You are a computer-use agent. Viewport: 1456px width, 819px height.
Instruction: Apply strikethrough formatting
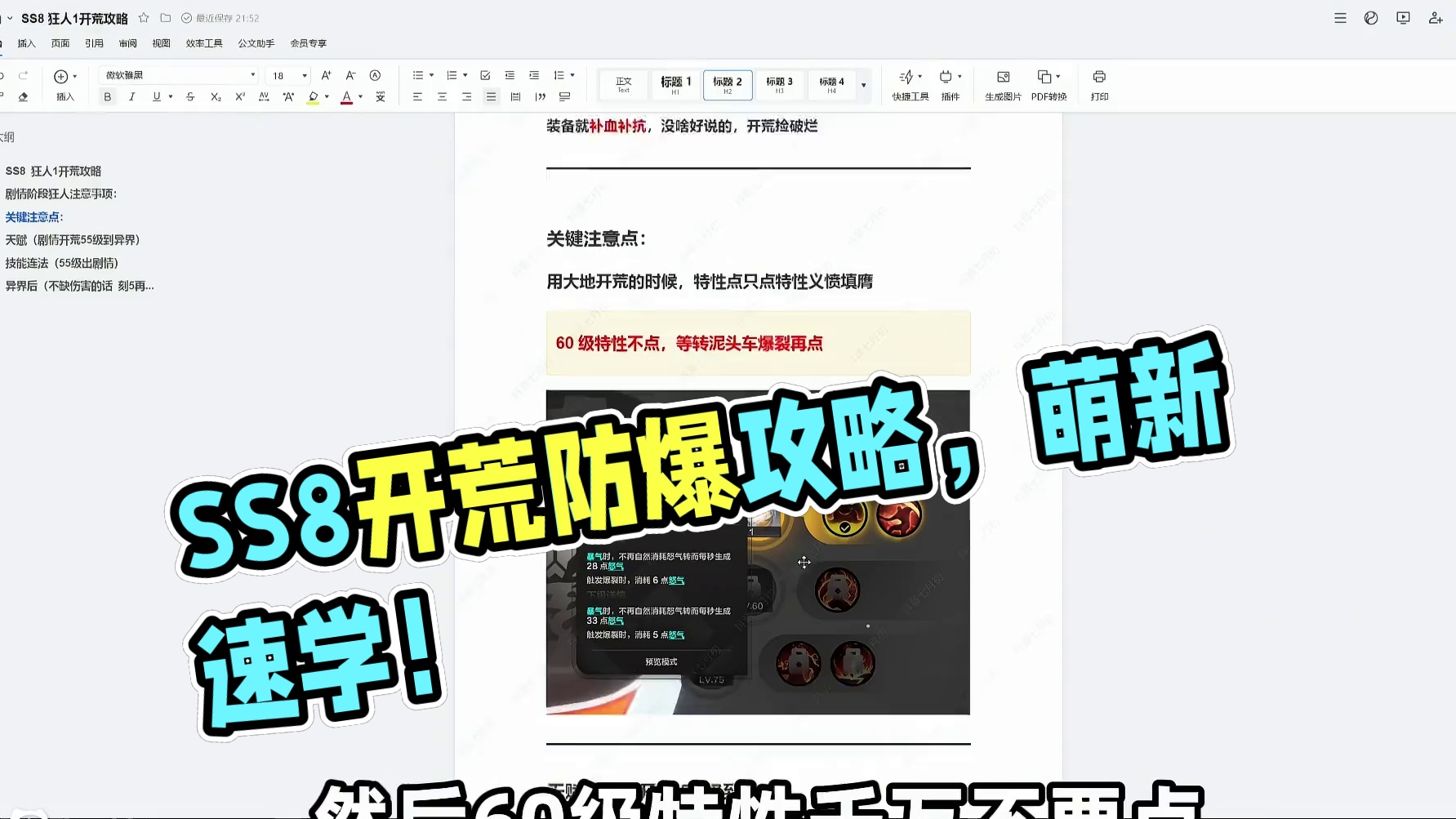[x=190, y=96]
